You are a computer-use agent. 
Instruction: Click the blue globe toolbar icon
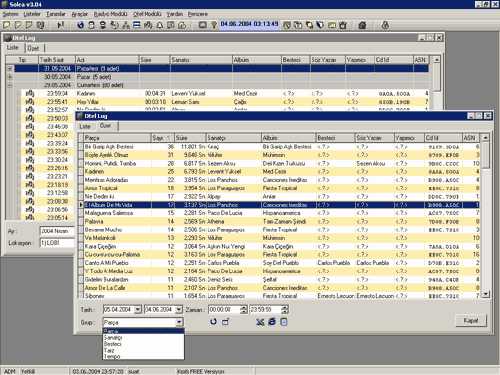(x=80, y=25)
